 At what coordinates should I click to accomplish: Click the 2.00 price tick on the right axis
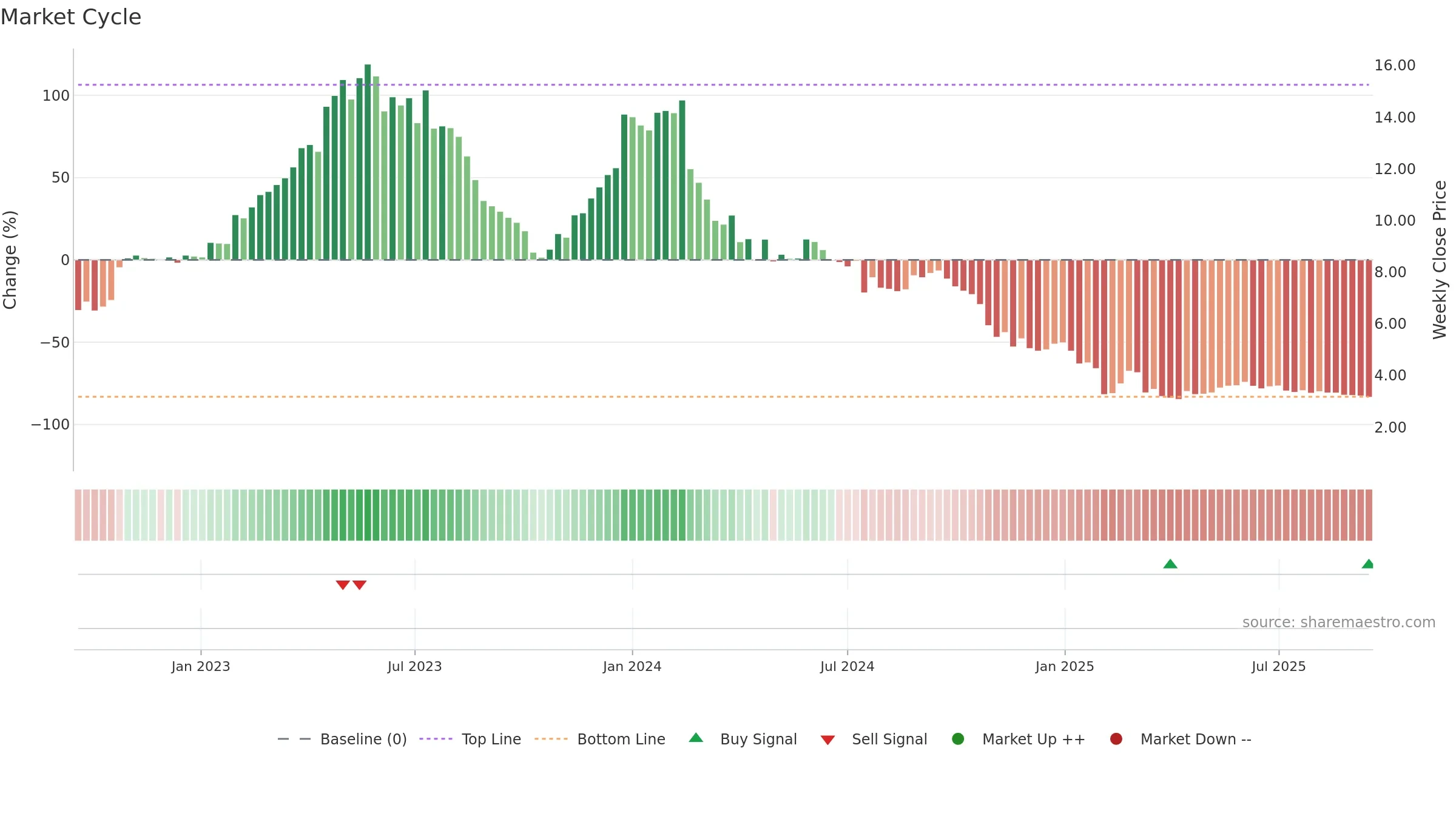[1390, 428]
